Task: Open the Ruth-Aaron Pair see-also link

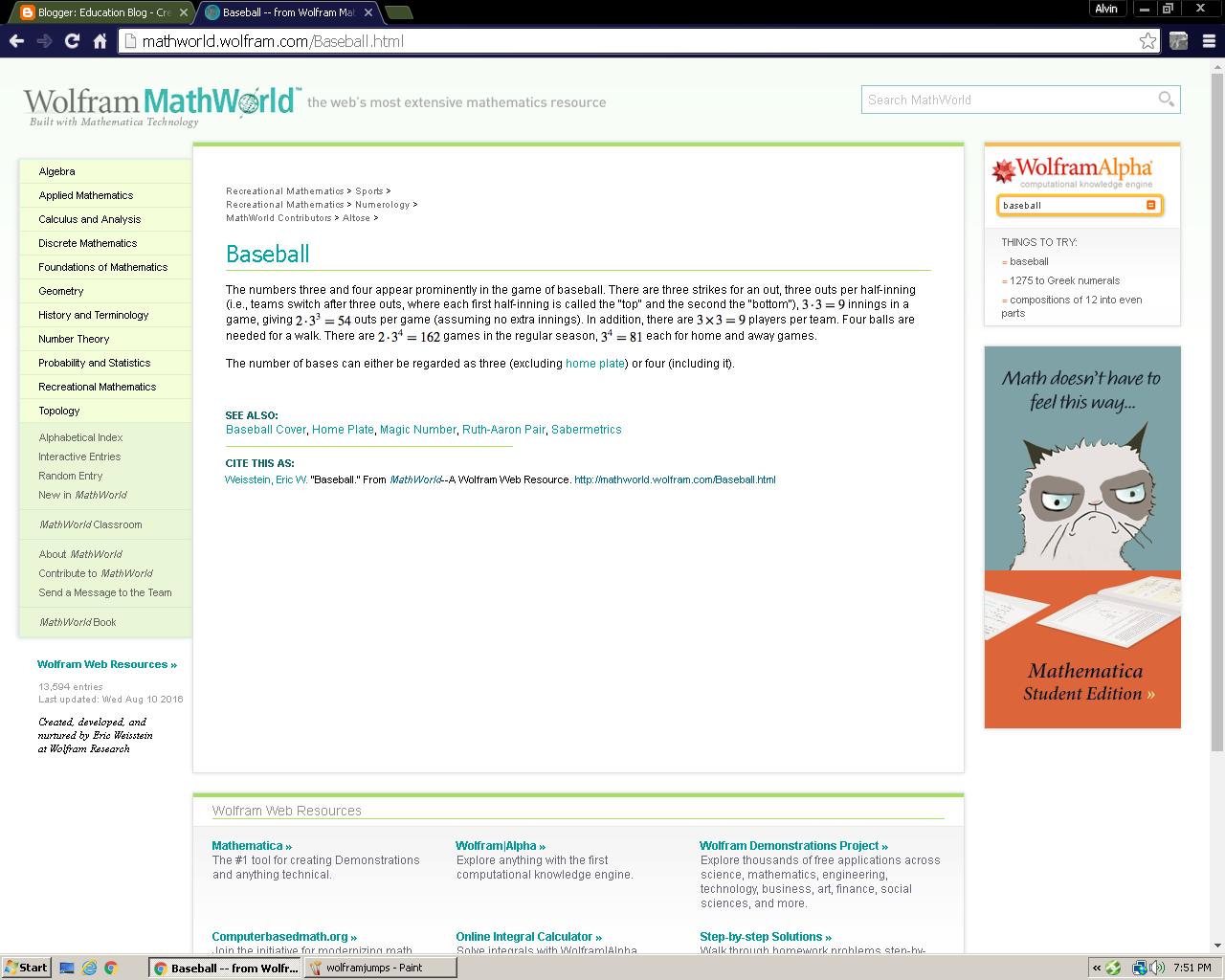Action: tap(503, 430)
